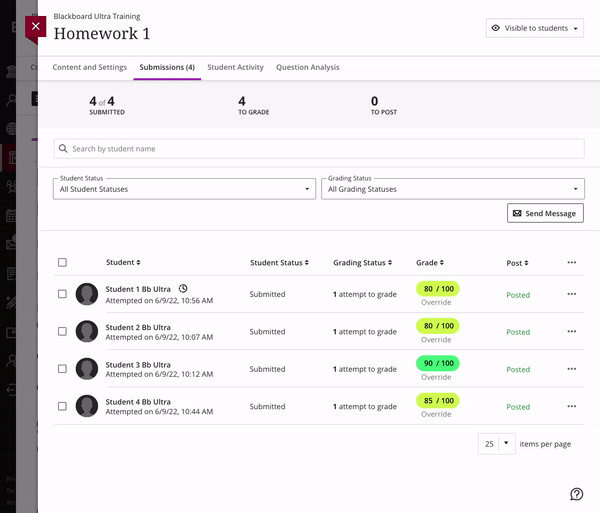Screen dimensions: 600x513
Task: Click the 80 / 100 grade pill for Student 1
Action: (438, 289)
